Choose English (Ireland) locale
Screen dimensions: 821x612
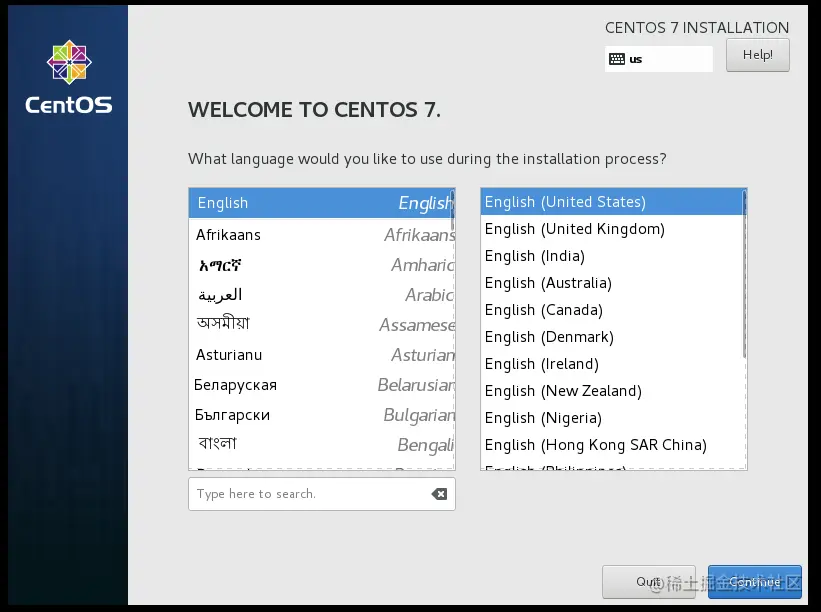[x=612, y=364]
